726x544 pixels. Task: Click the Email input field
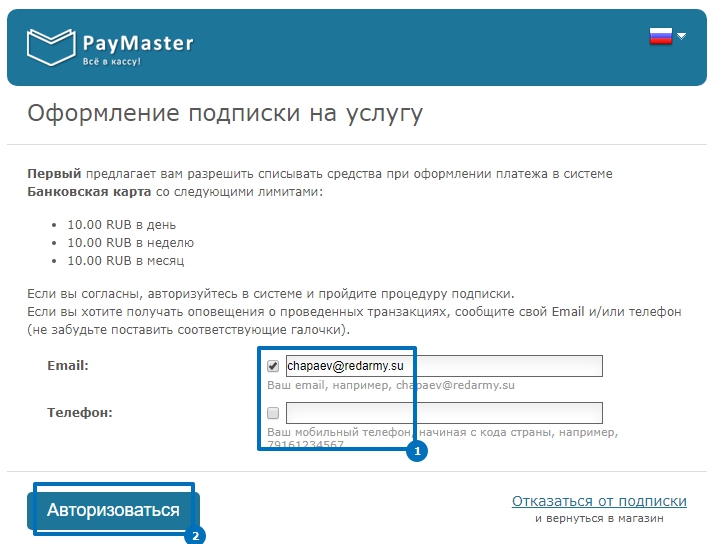444,366
